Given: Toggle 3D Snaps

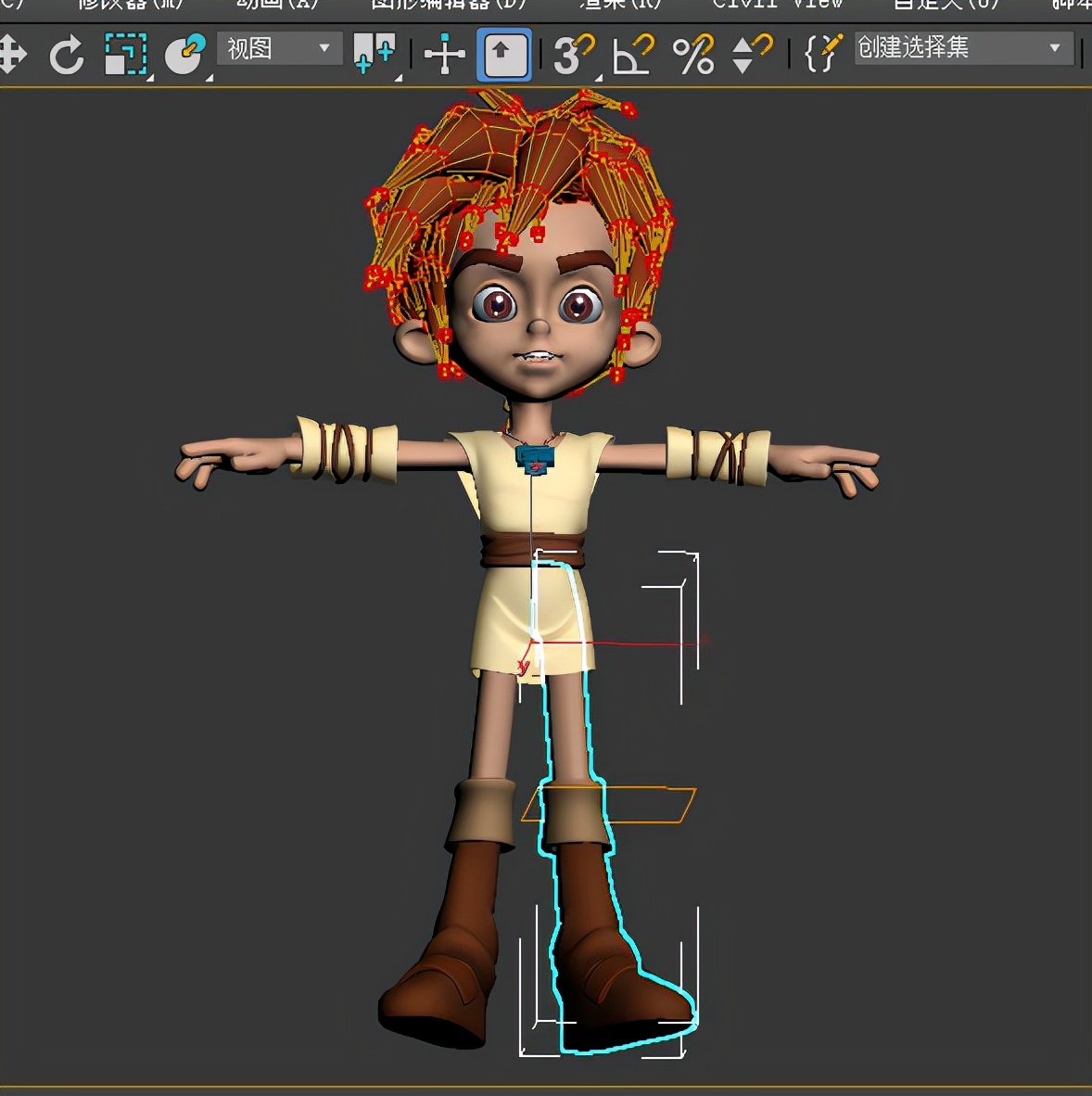Looking at the screenshot, I should coord(572,55).
